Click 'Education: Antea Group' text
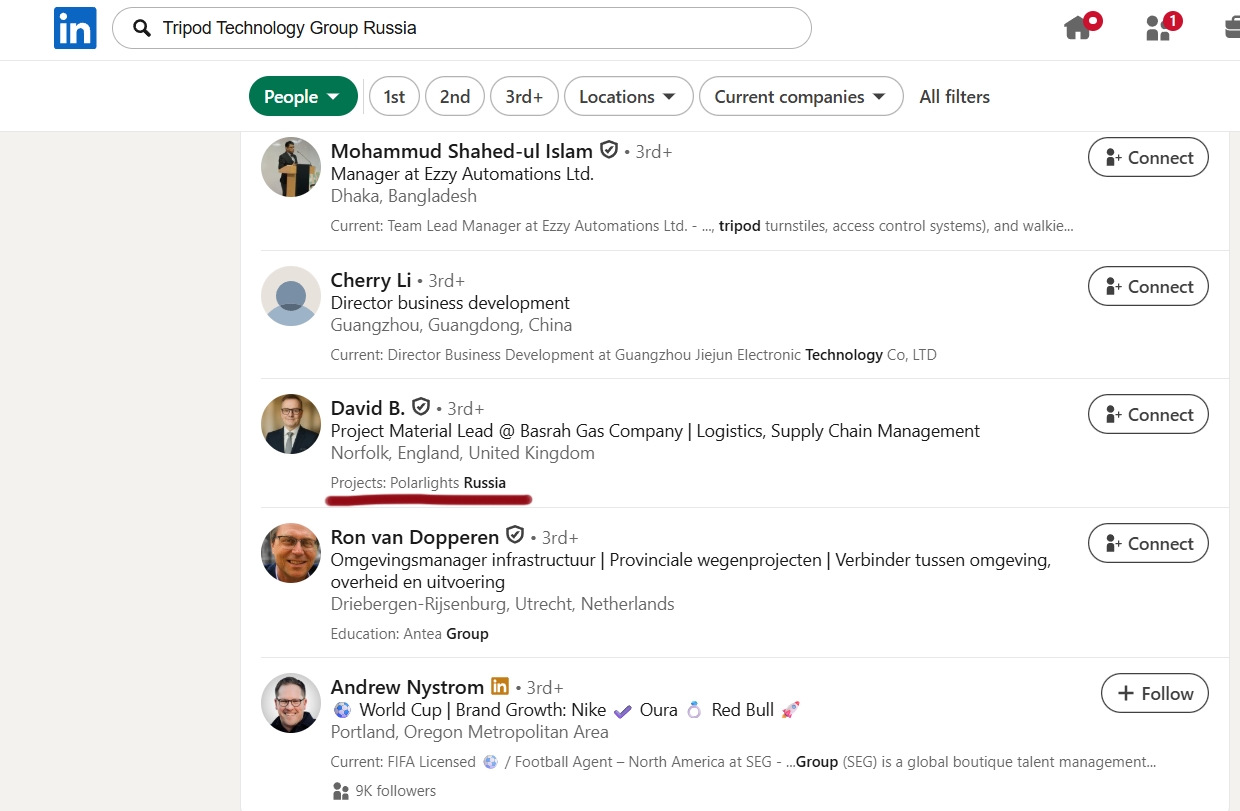 410,634
